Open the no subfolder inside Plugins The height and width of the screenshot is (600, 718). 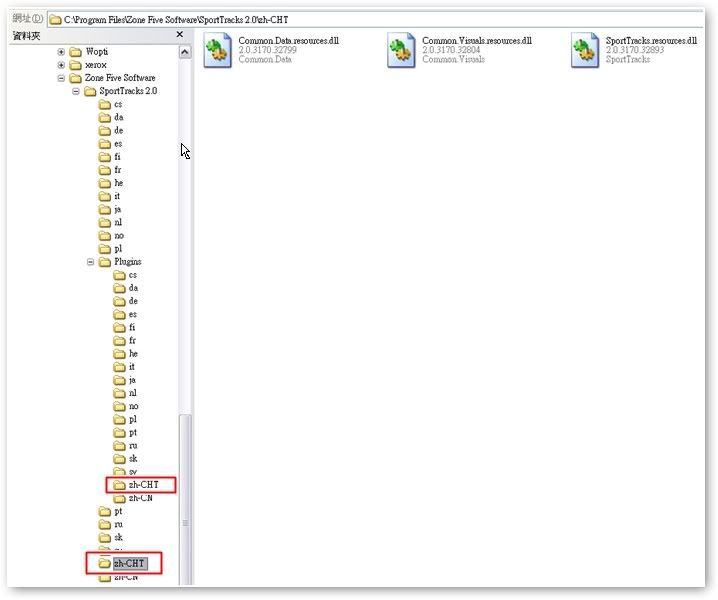click(x=126, y=406)
